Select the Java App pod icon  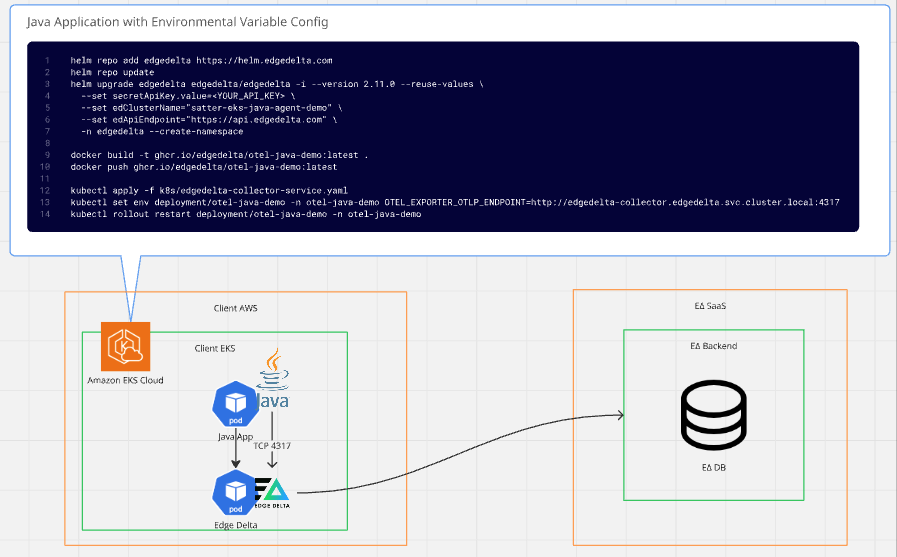tap(236, 402)
